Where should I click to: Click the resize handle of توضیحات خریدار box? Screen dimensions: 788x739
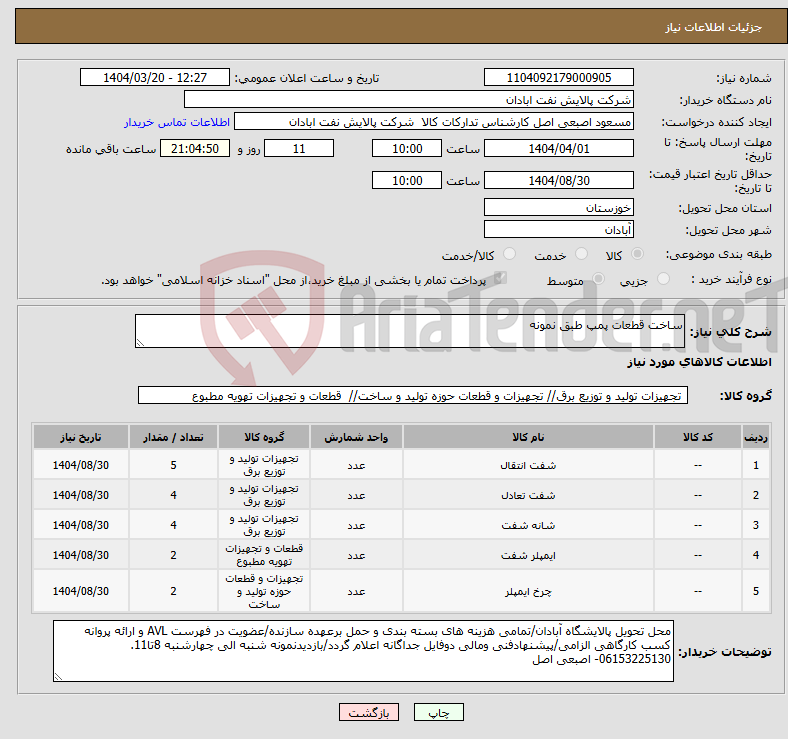[x=58, y=677]
